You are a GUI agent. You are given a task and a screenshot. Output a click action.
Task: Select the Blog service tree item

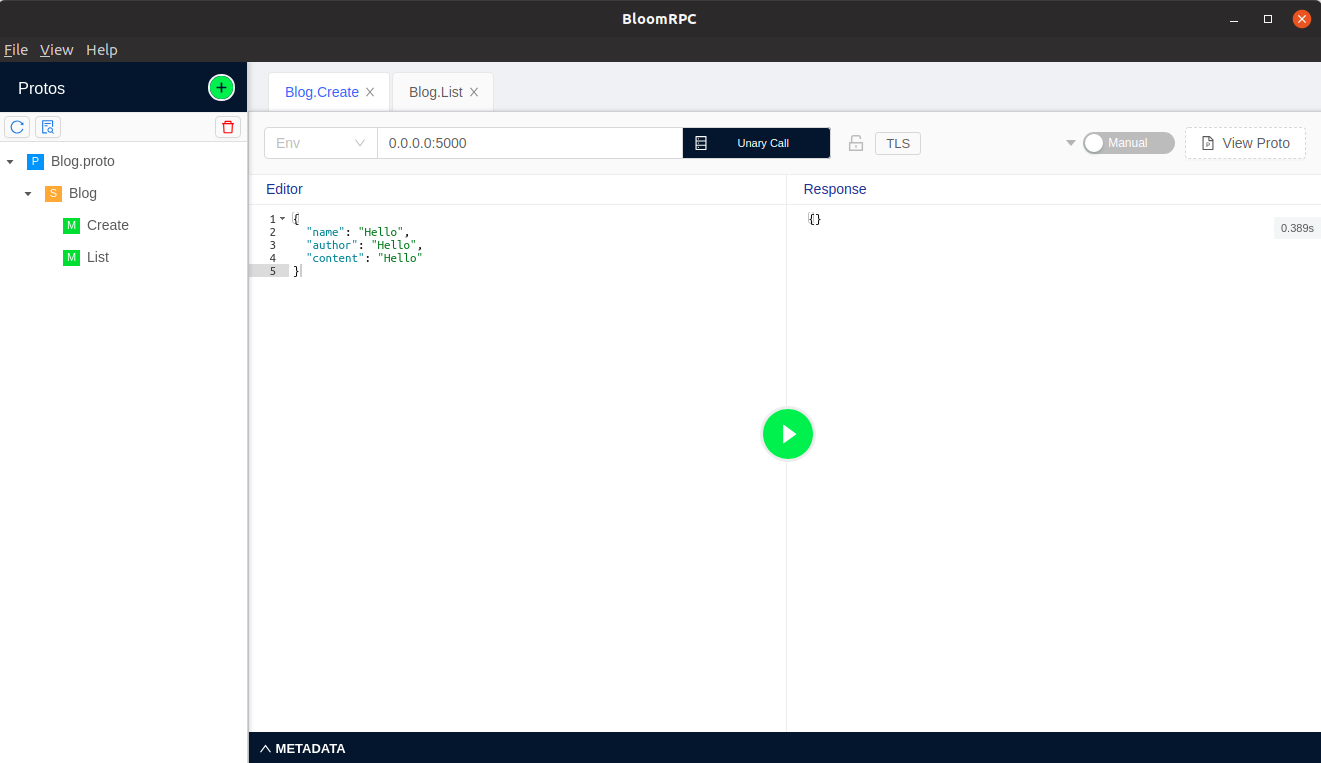pyautogui.click(x=83, y=193)
